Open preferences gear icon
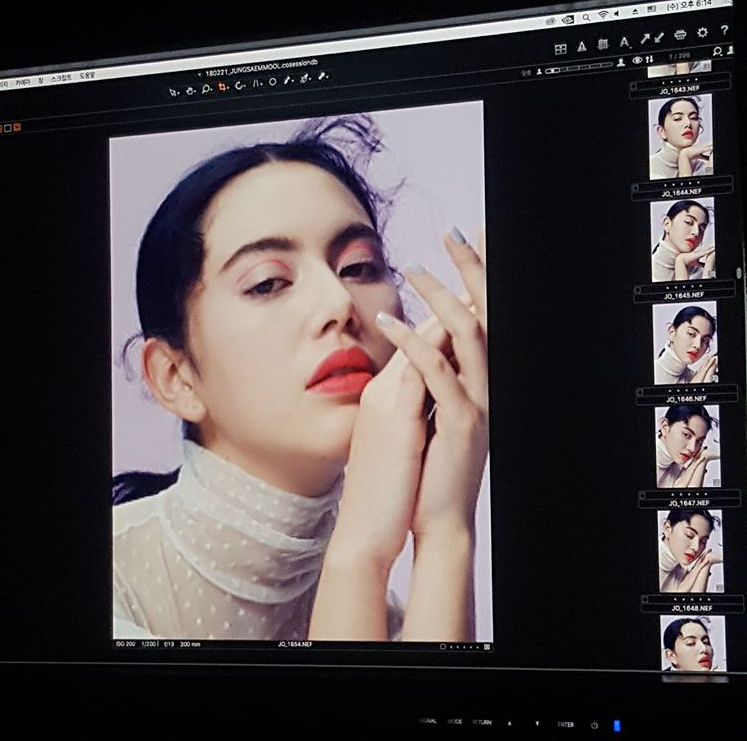 click(702, 32)
